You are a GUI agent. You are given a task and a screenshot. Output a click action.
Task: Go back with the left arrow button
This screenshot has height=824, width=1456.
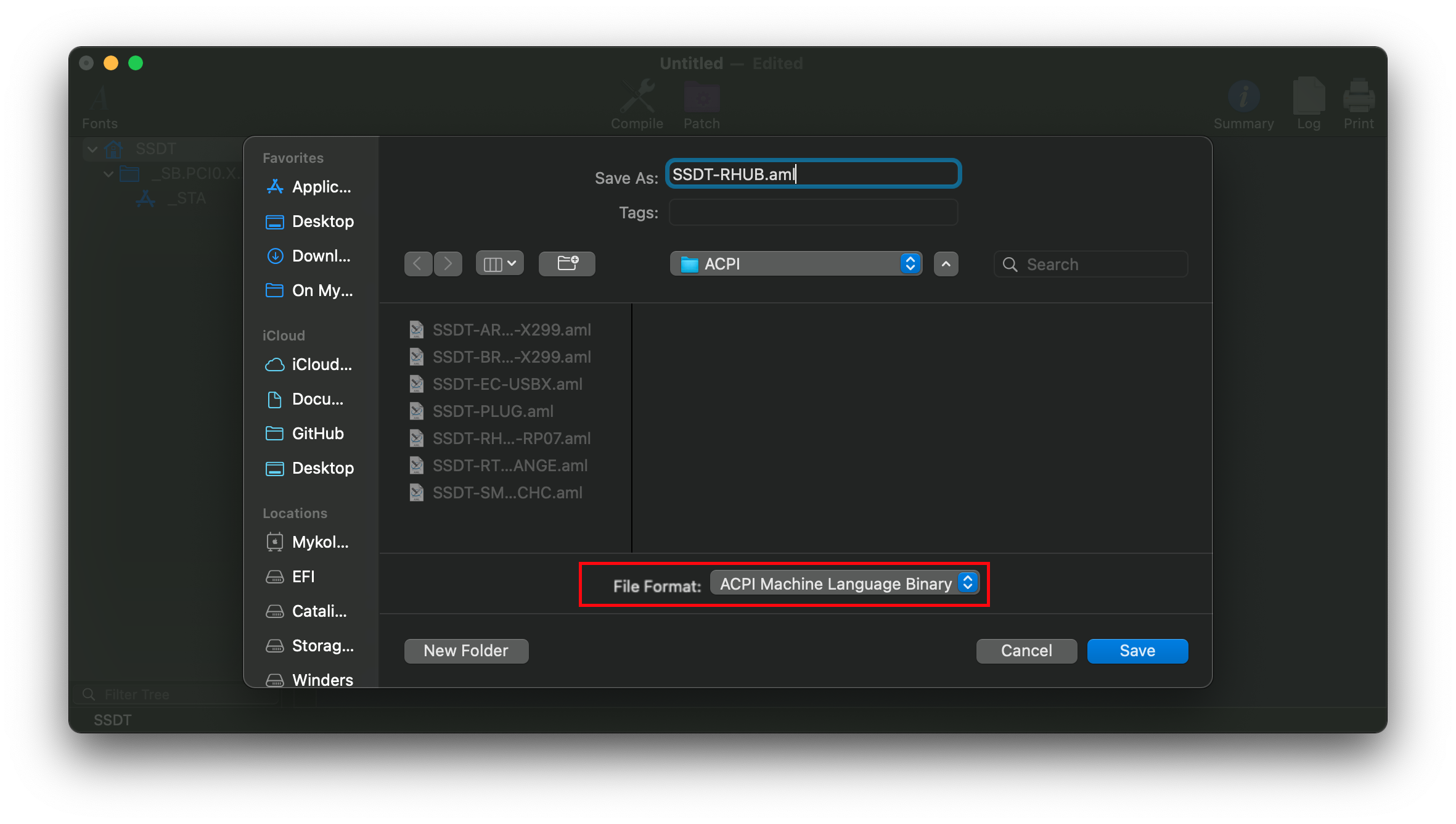click(x=418, y=264)
